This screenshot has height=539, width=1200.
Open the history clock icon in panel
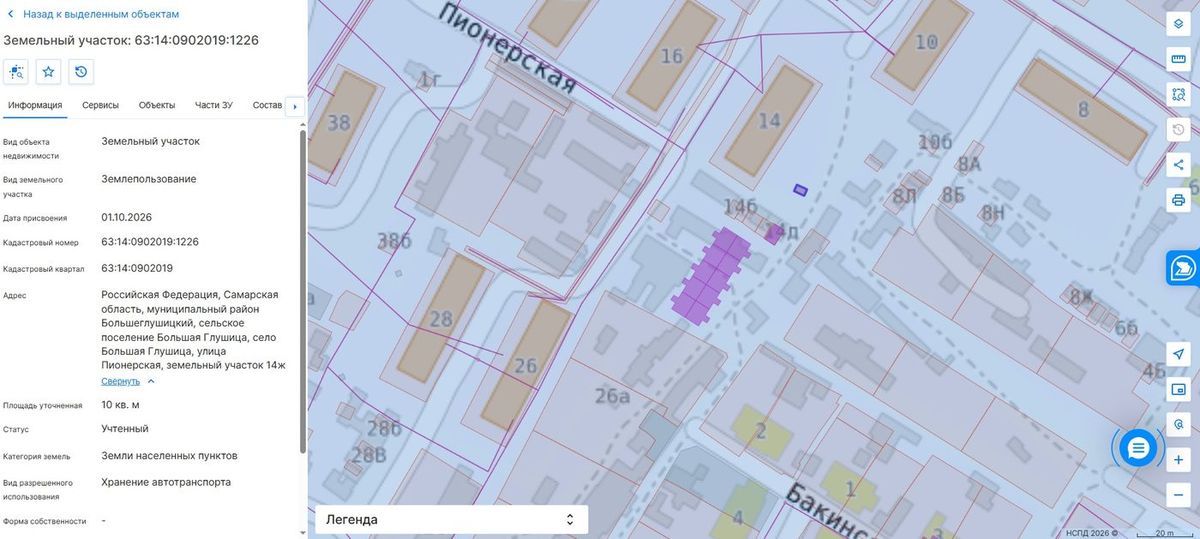[81, 71]
